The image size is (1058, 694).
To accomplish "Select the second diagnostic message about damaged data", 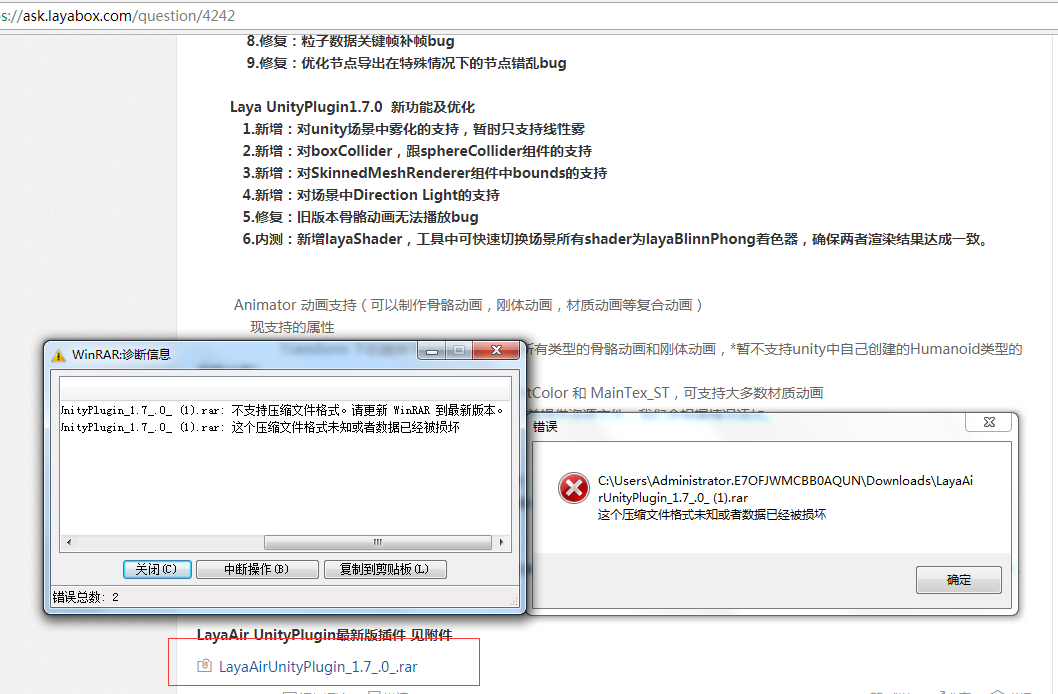I will (260, 427).
